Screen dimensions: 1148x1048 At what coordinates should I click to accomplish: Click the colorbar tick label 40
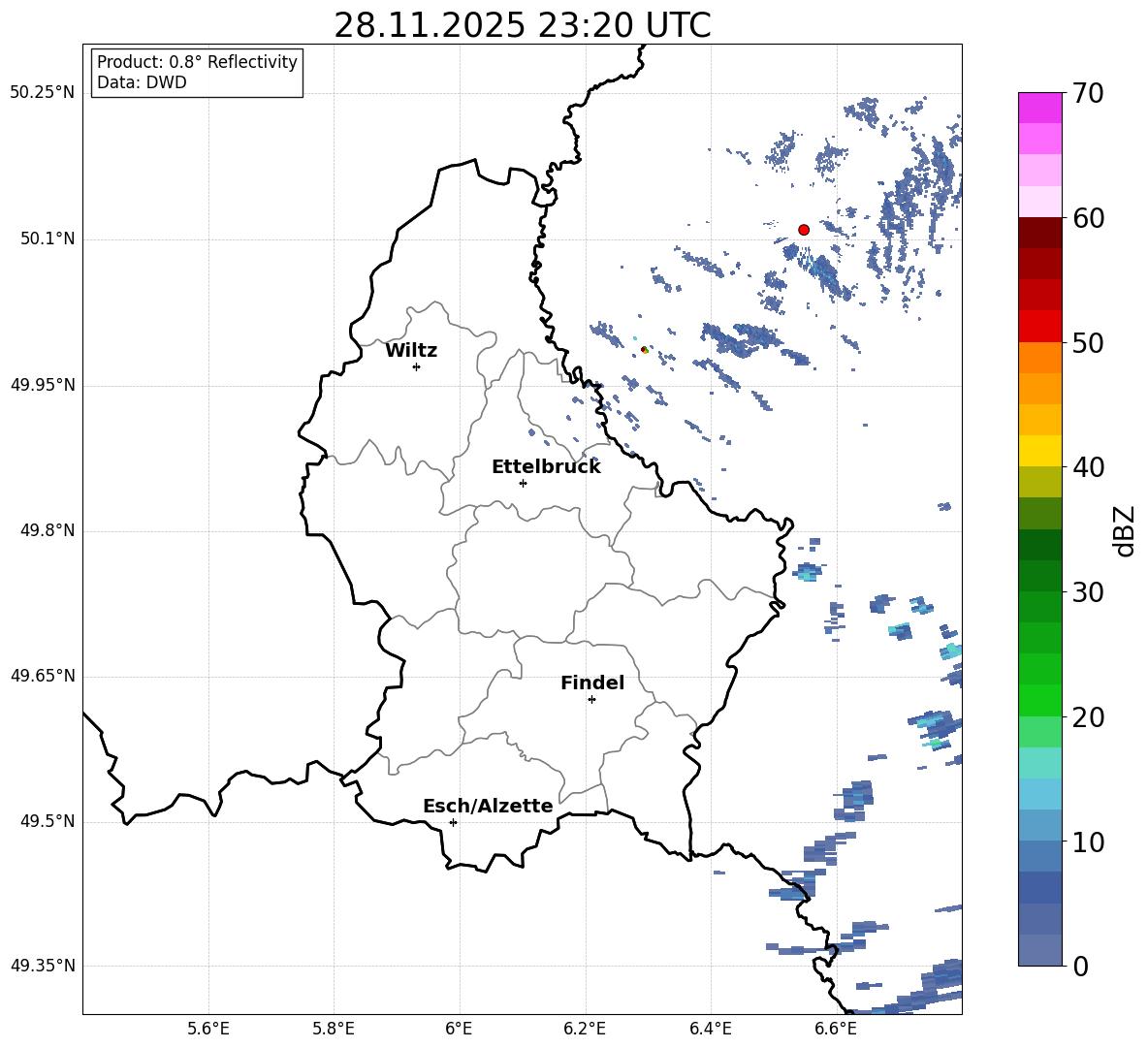click(x=1088, y=467)
